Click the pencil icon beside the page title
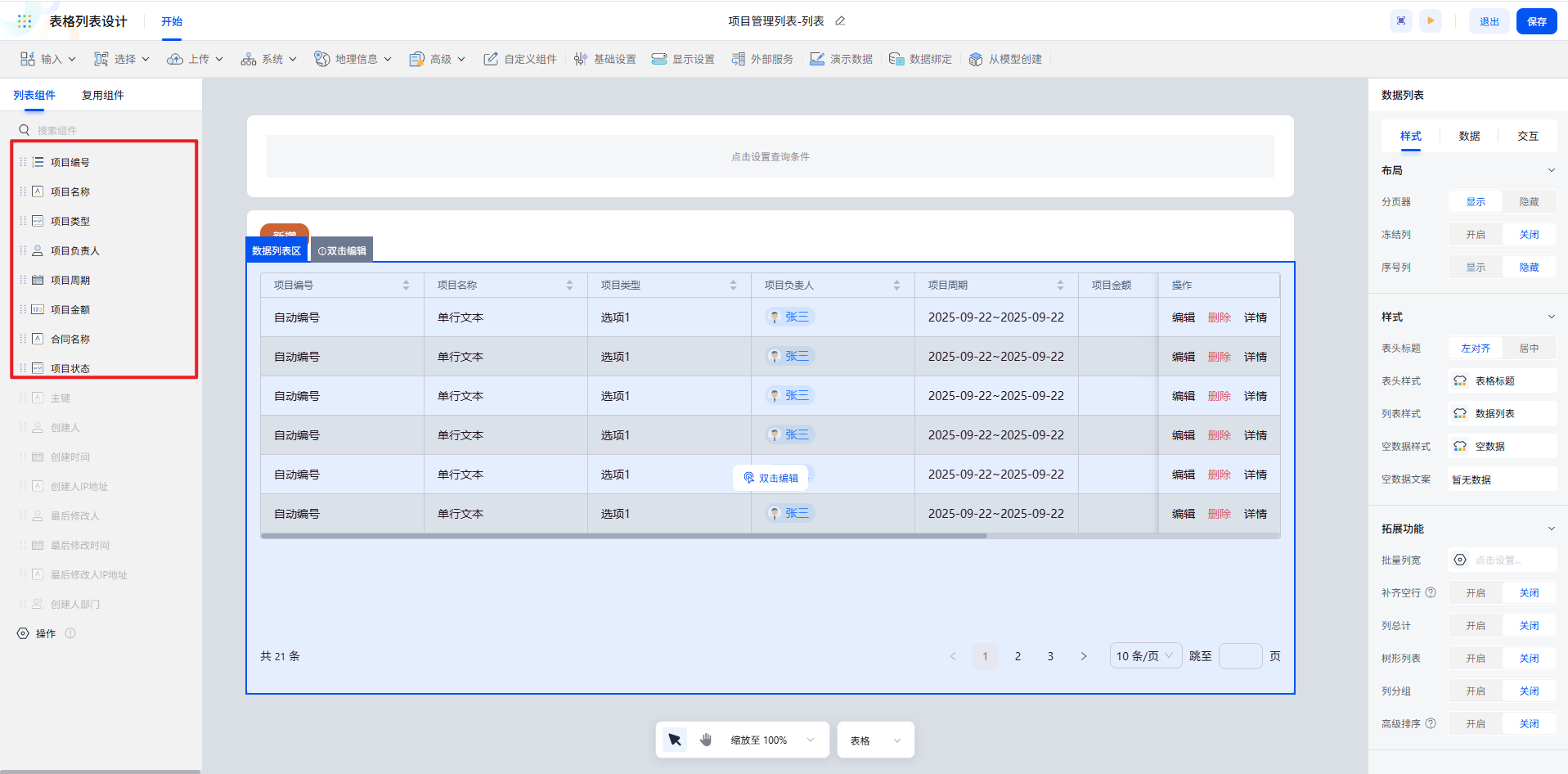Screen dimensions: 1568x774 tap(840, 21)
